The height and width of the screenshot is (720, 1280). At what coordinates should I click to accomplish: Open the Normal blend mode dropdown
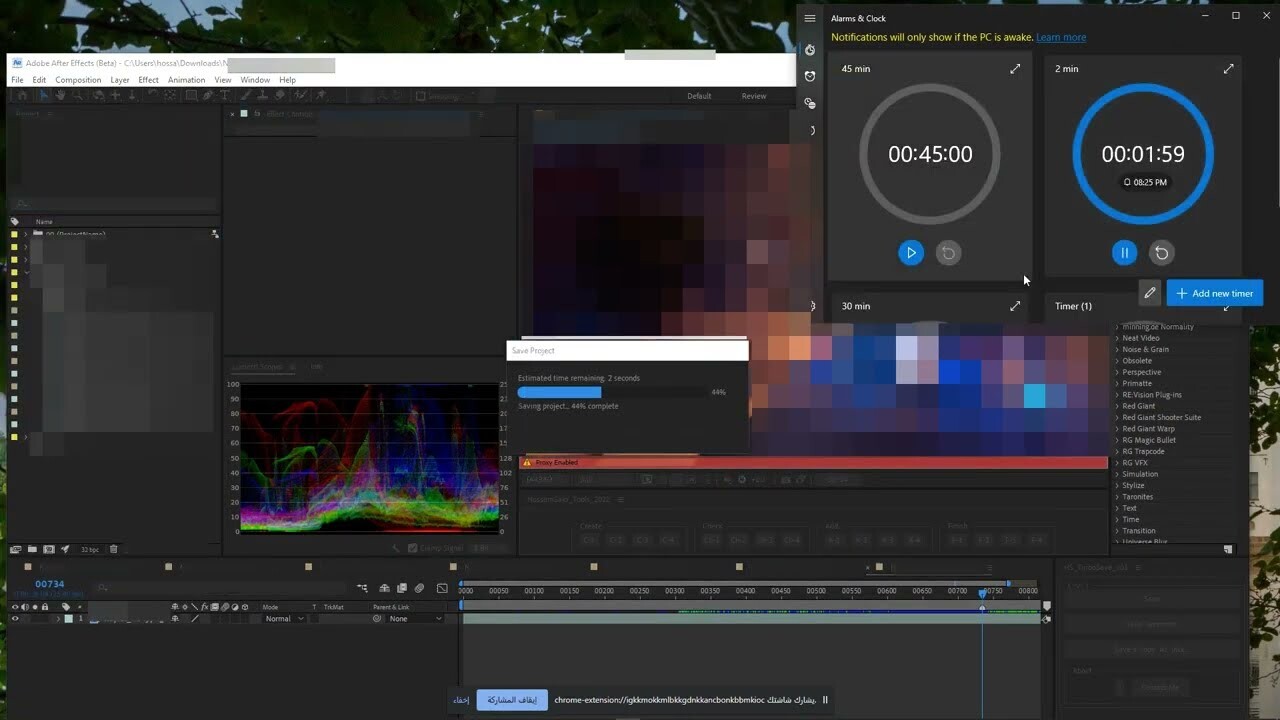click(283, 618)
